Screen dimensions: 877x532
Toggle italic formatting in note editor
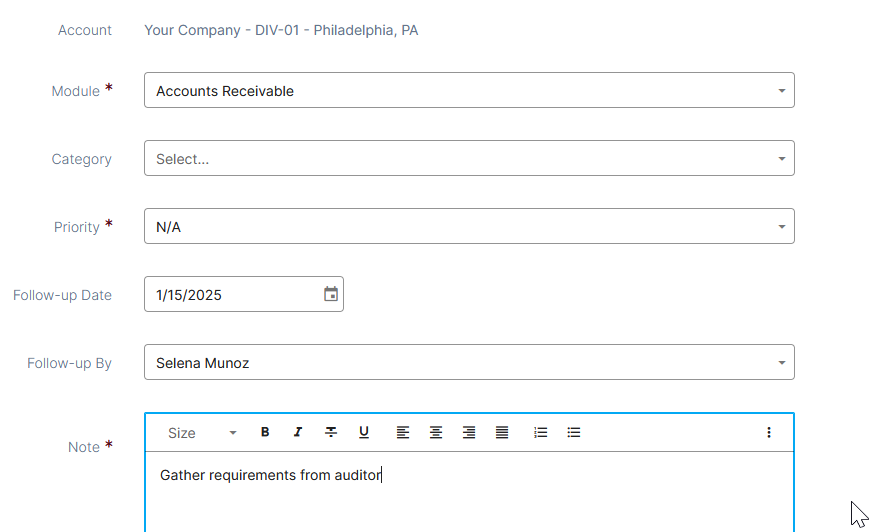tap(298, 432)
